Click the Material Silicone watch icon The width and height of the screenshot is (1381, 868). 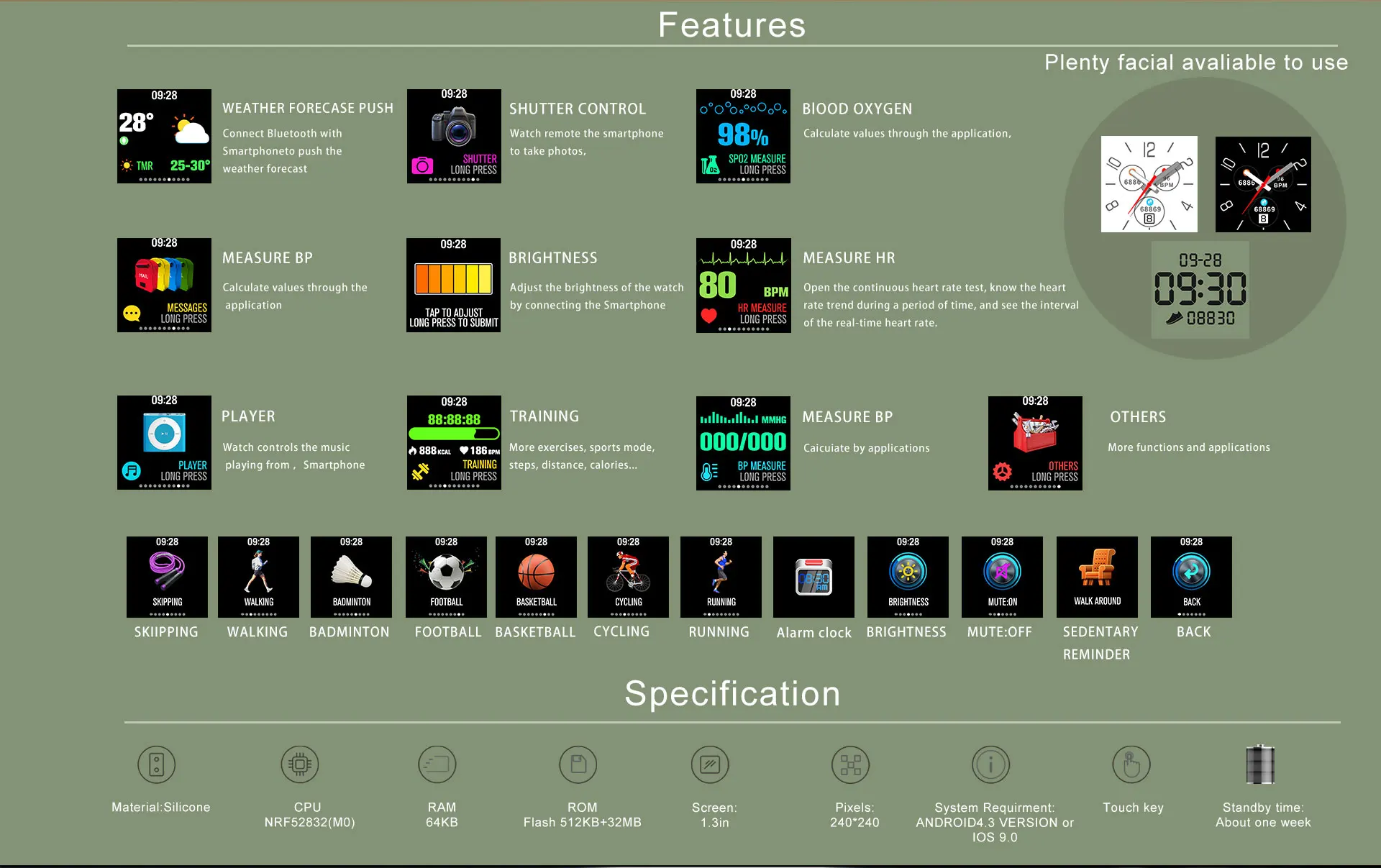tap(156, 764)
